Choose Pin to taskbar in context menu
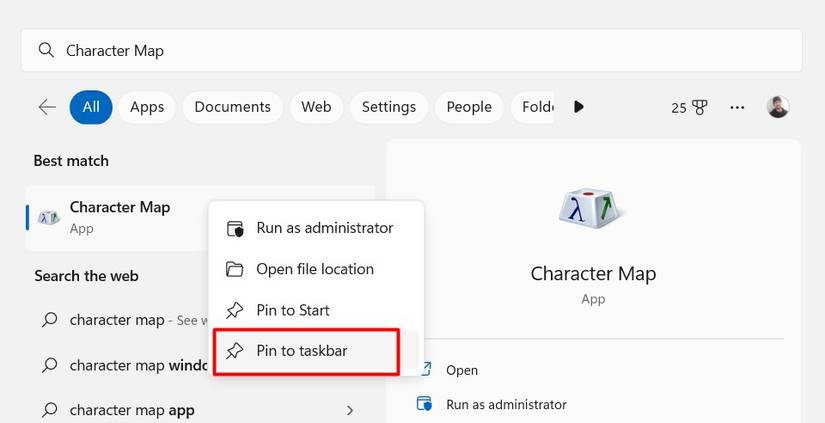Screen dimensions: 825x423 (316, 351)
